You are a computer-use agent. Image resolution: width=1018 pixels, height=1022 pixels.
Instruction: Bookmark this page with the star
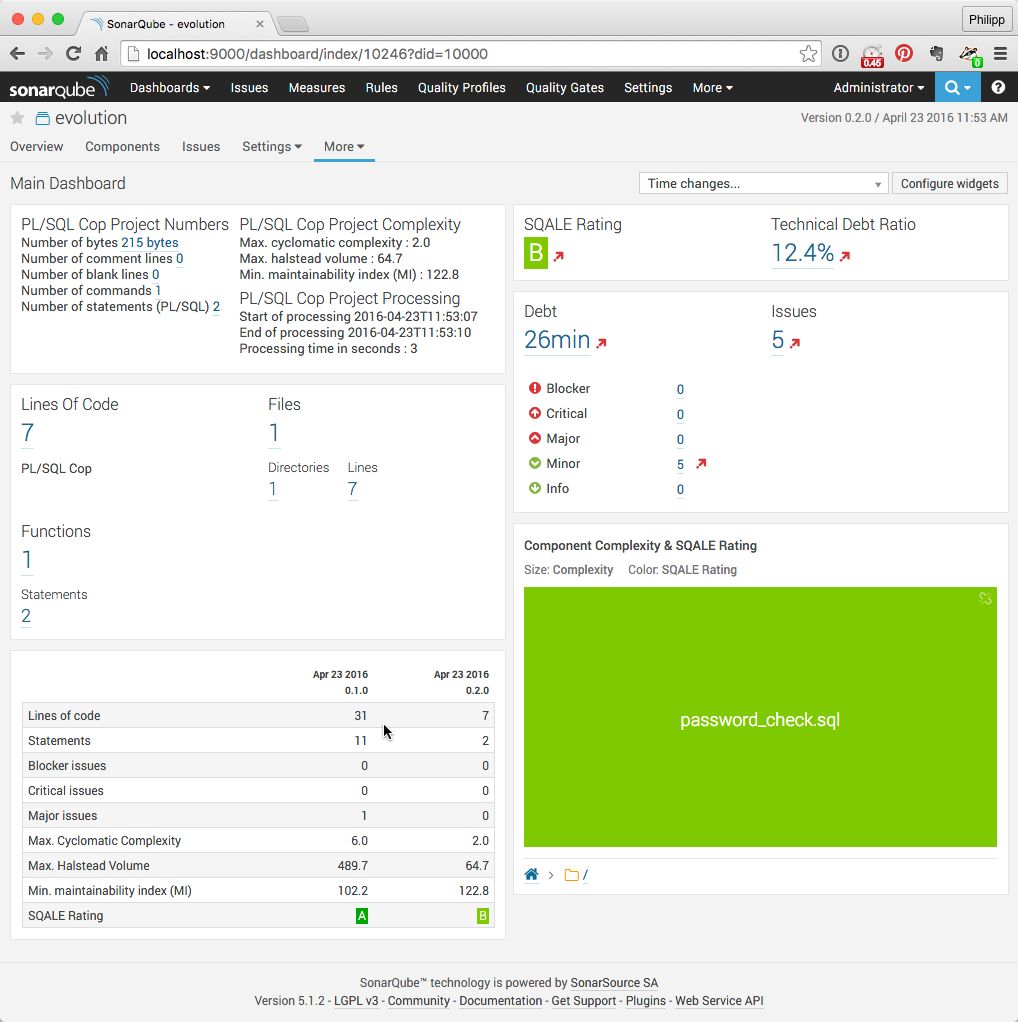pyautogui.click(x=808, y=54)
